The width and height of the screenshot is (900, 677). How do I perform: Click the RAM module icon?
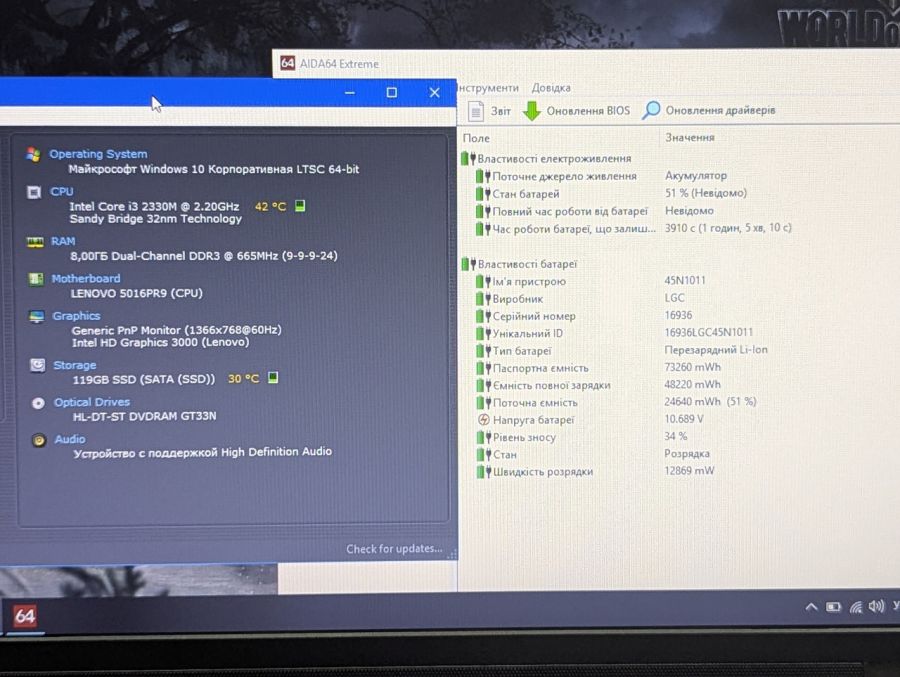(35, 242)
